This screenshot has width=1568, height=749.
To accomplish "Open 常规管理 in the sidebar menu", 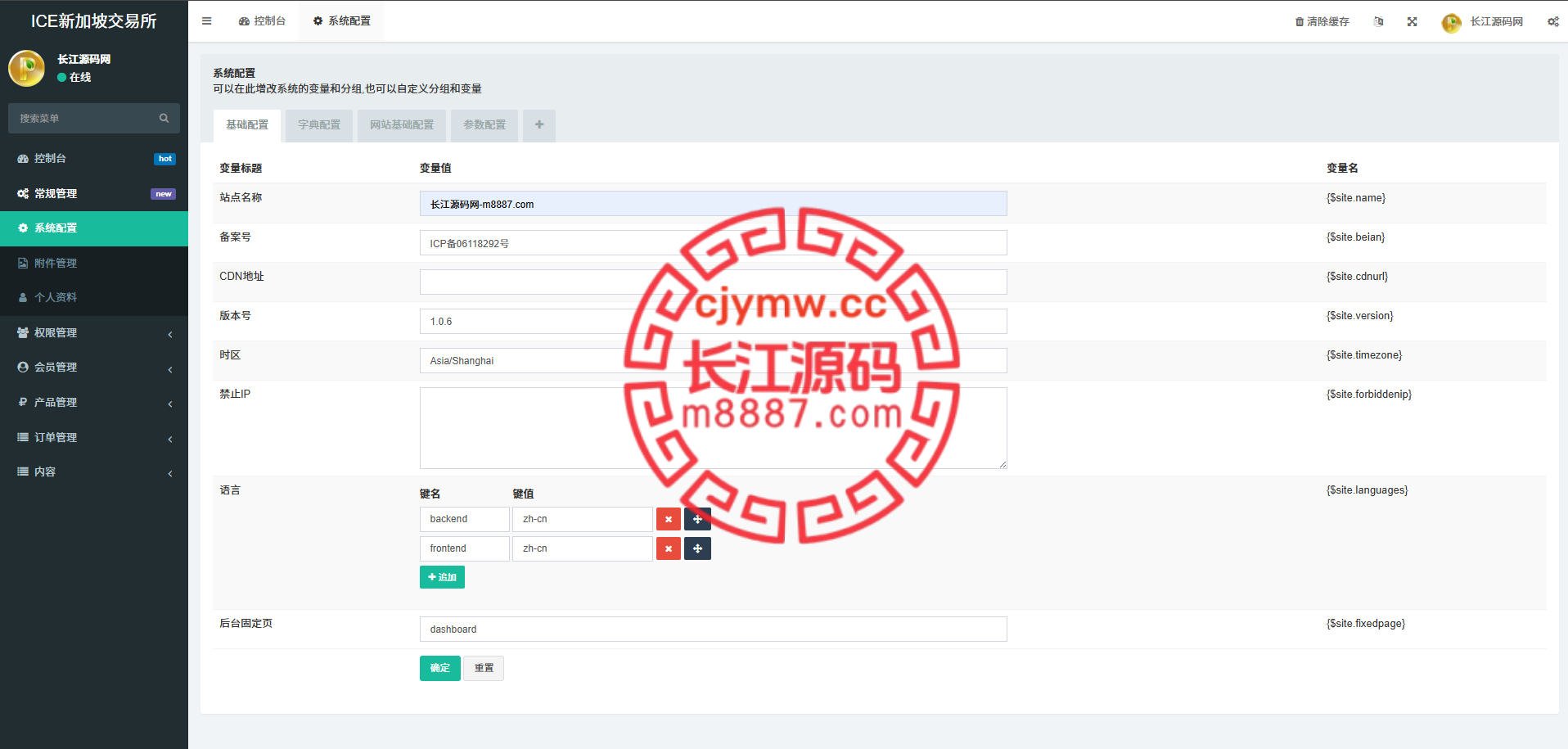I will click(x=94, y=193).
